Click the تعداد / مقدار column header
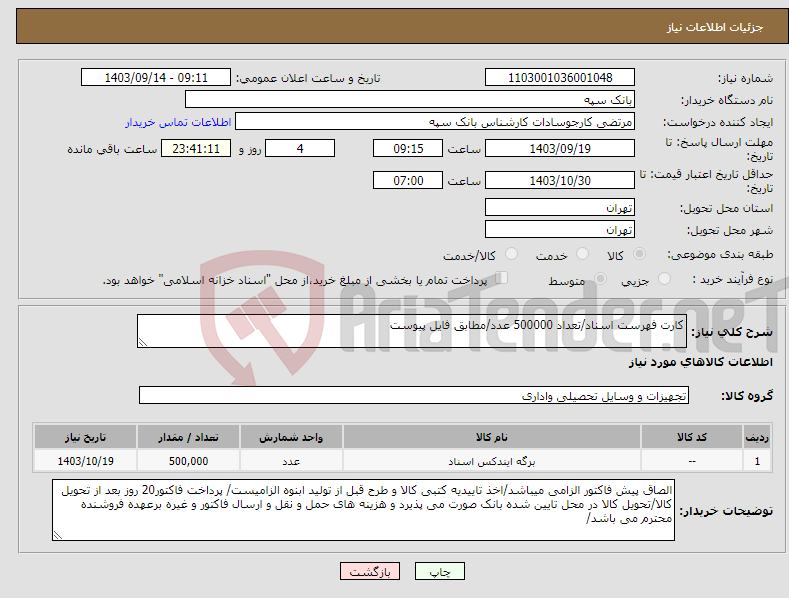Viewport: 789px width, 598px height. click(188, 437)
